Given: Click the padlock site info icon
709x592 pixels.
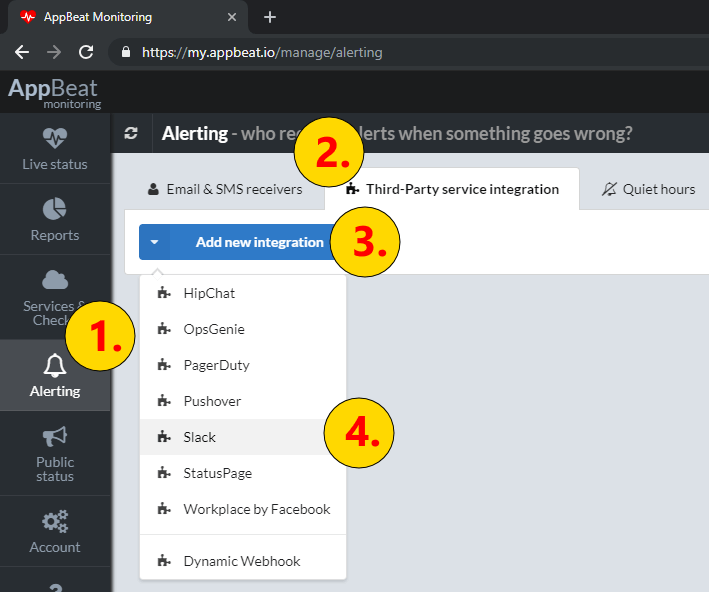Looking at the screenshot, I should 126,52.
